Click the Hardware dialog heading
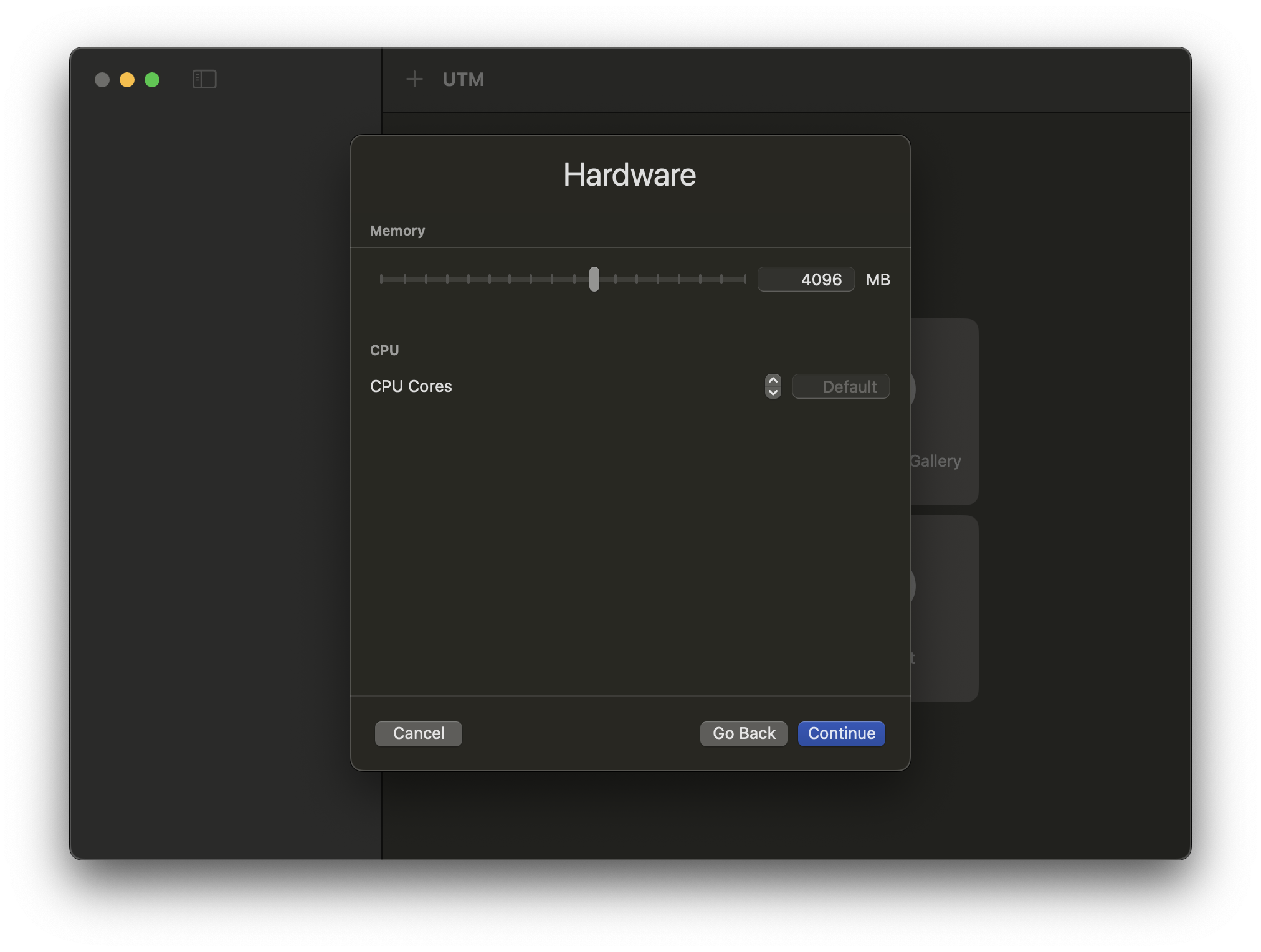 pos(629,175)
